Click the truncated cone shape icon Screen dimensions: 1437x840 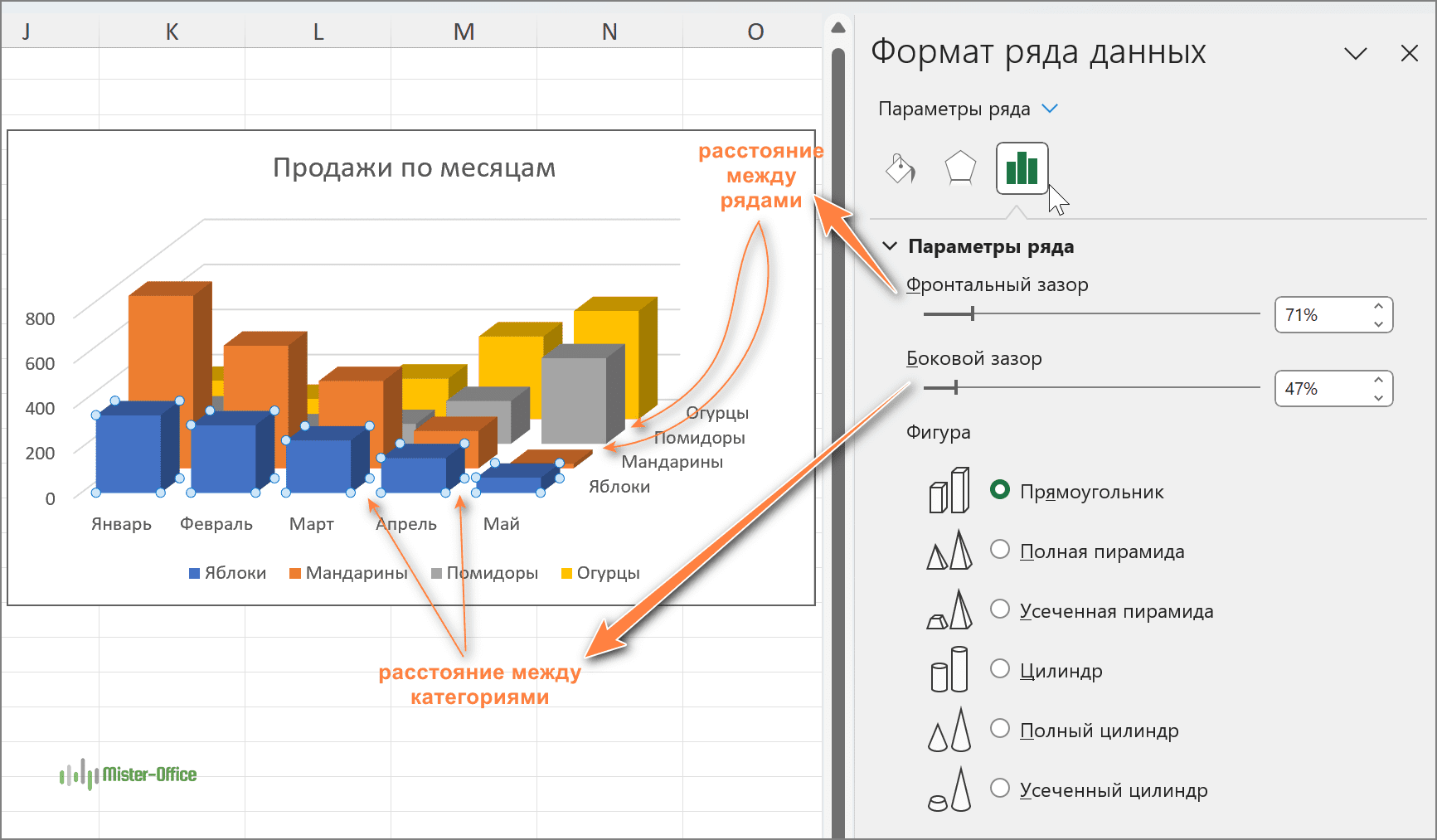949,789
